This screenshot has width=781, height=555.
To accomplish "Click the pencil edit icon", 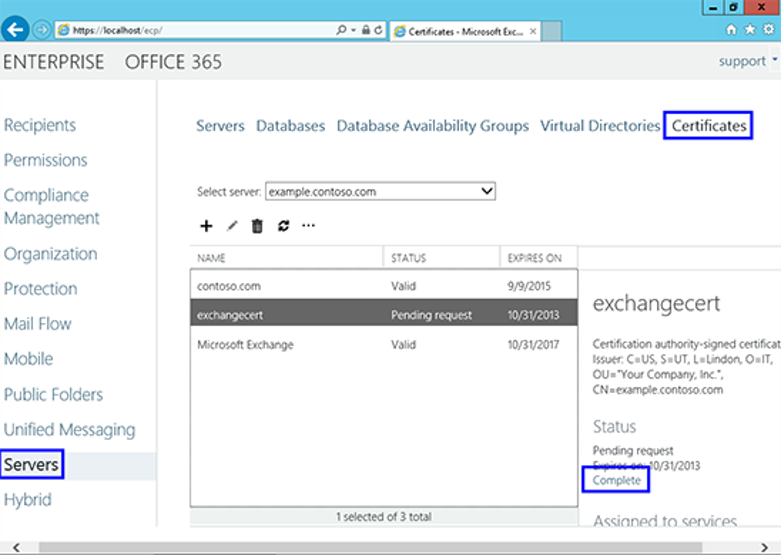I will (x=233, y=226).
